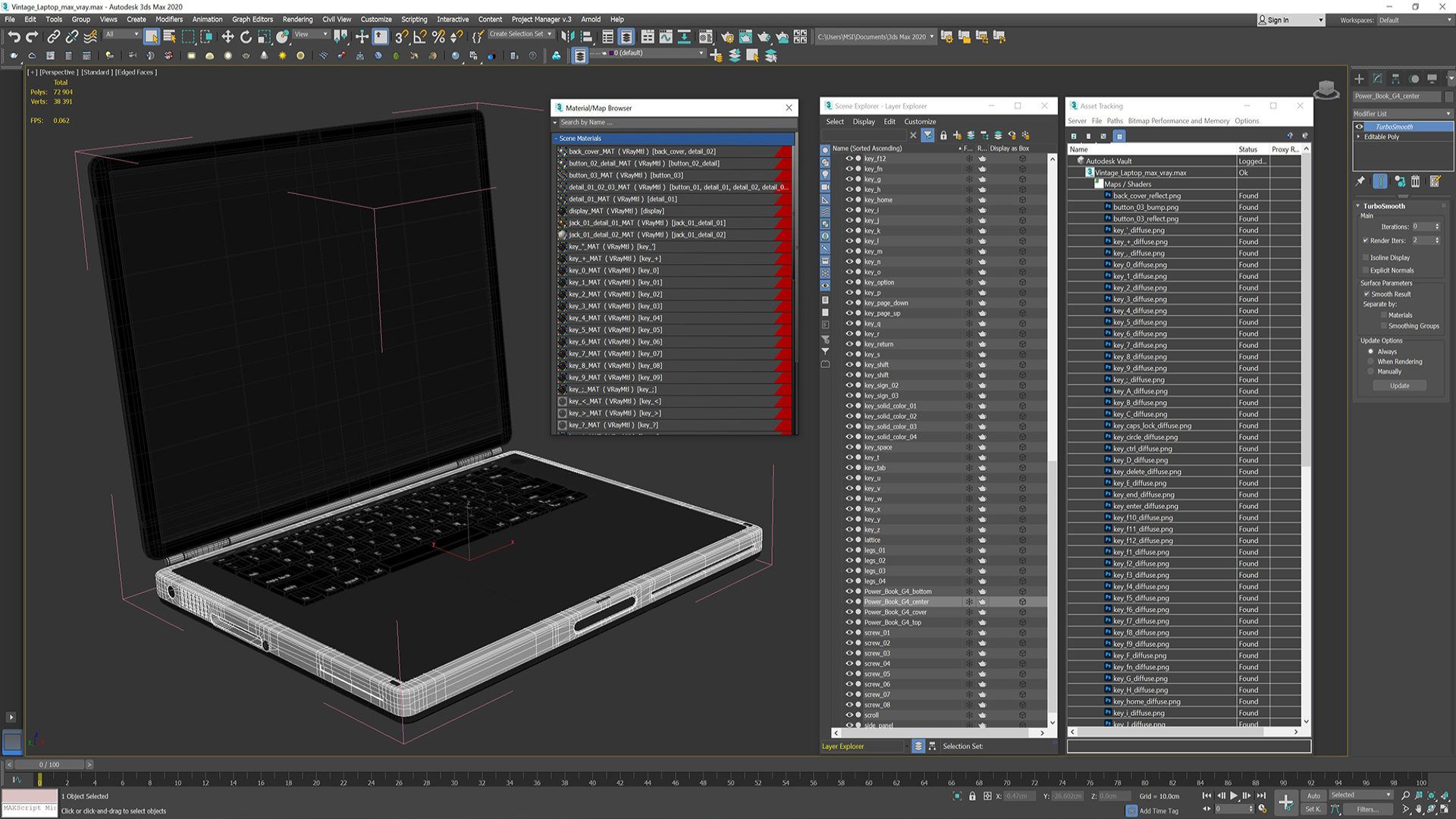Click the Redo arrow in main toolbar
1456x819 pixels.
coord(32,36)
